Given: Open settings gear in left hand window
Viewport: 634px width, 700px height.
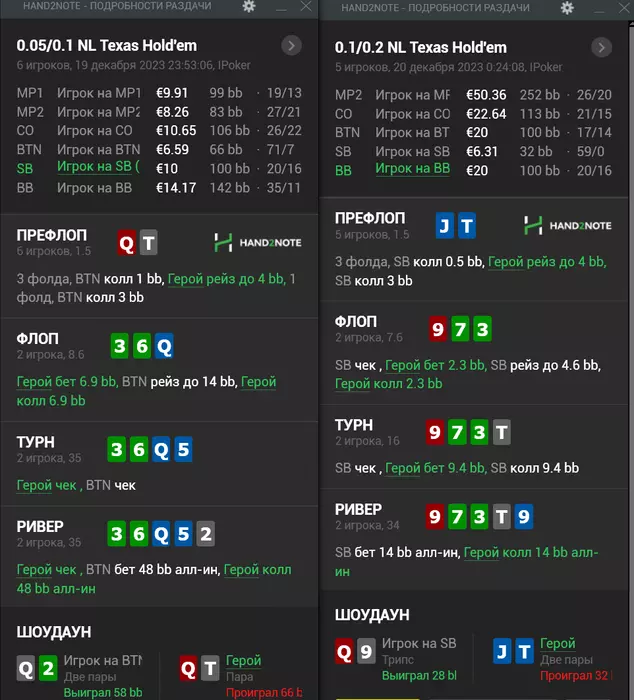Looking at the screenshot, I should 249,6.
